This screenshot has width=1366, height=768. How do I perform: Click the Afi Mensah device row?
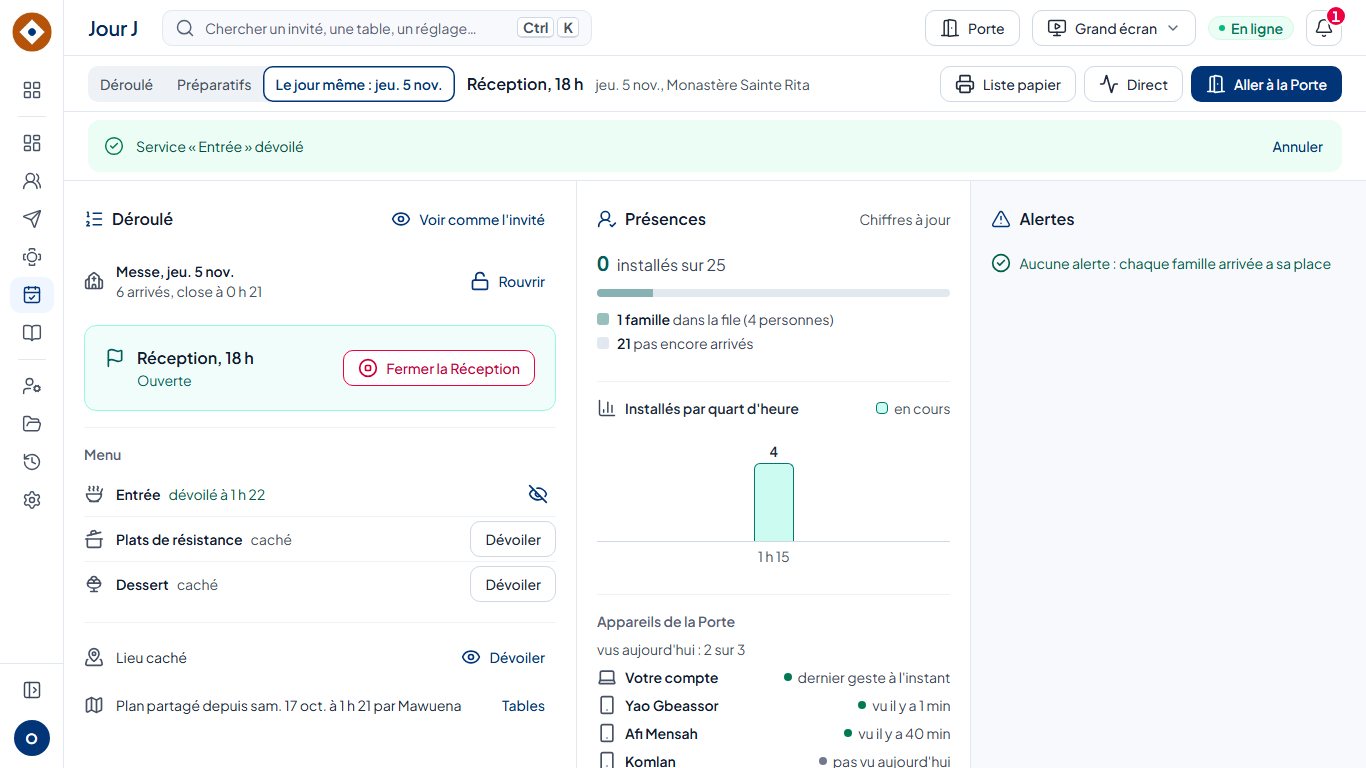(774, 734)
